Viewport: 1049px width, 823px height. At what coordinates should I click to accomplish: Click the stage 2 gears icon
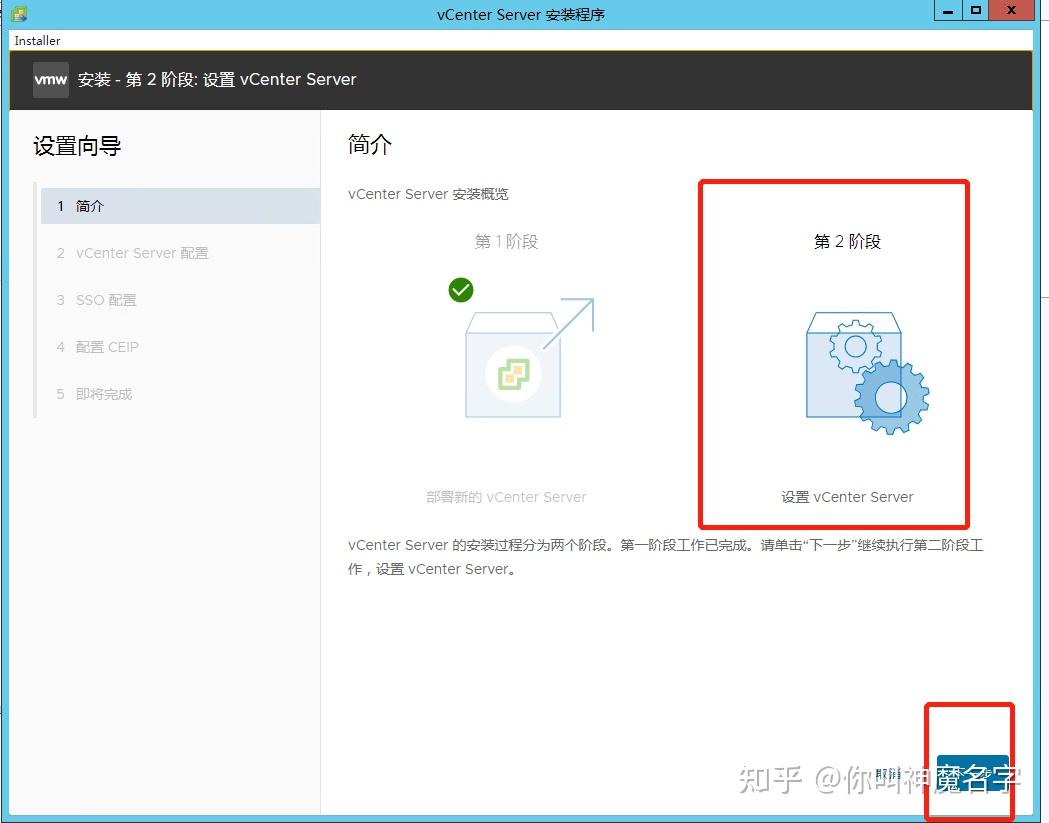pos(866,368)
